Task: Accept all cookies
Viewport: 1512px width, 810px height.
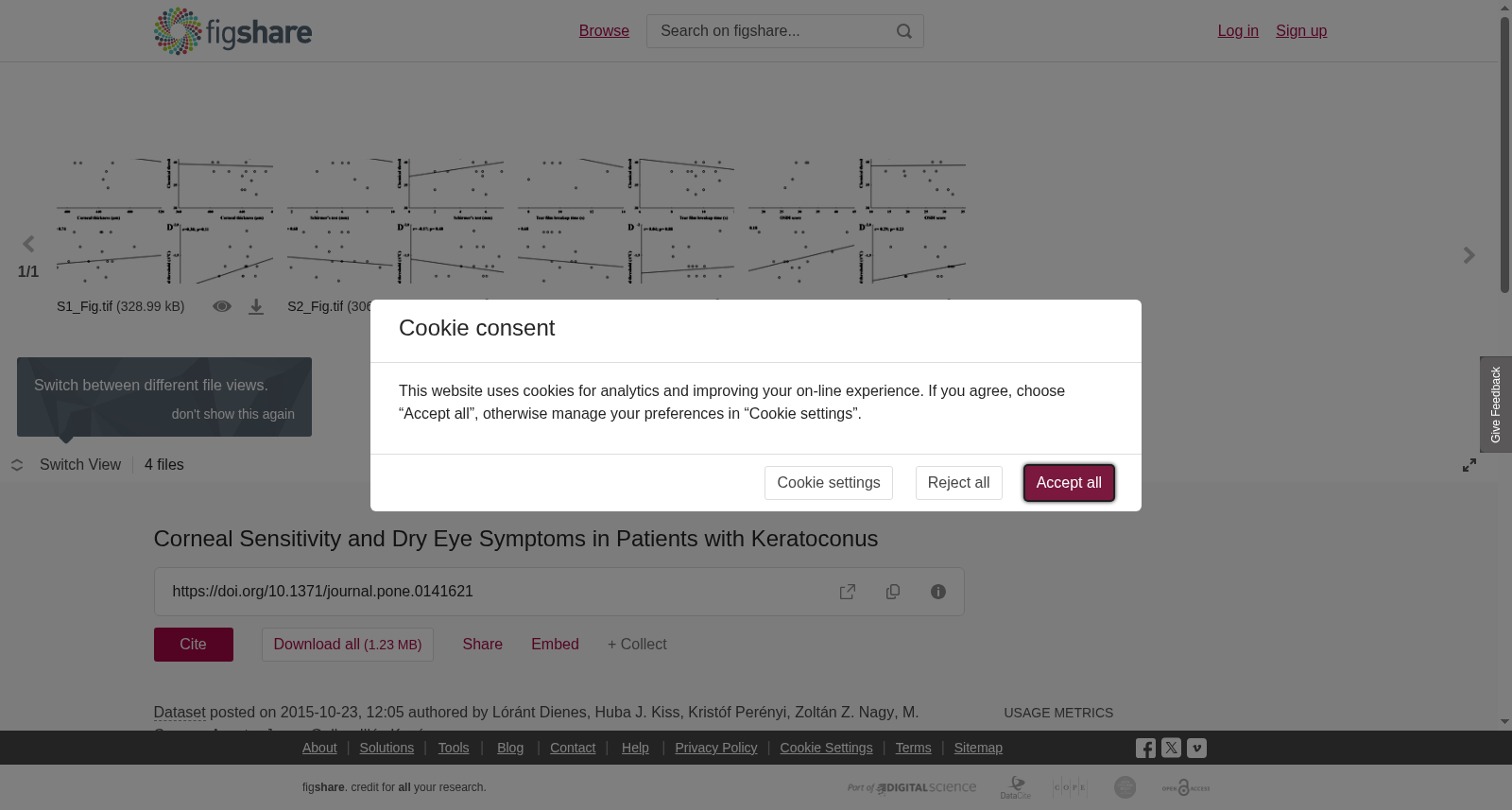Action: (x=1069, y=483)
